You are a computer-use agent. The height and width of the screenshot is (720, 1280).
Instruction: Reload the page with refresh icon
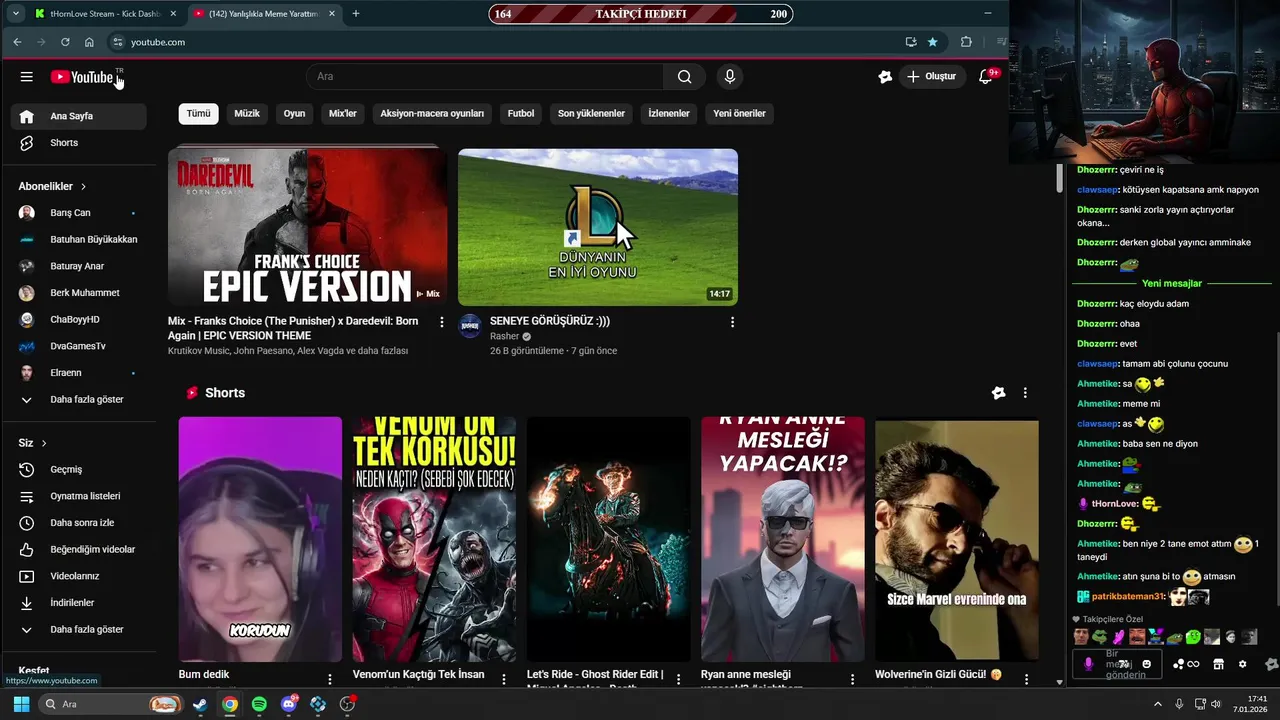(x=65, y=42)
